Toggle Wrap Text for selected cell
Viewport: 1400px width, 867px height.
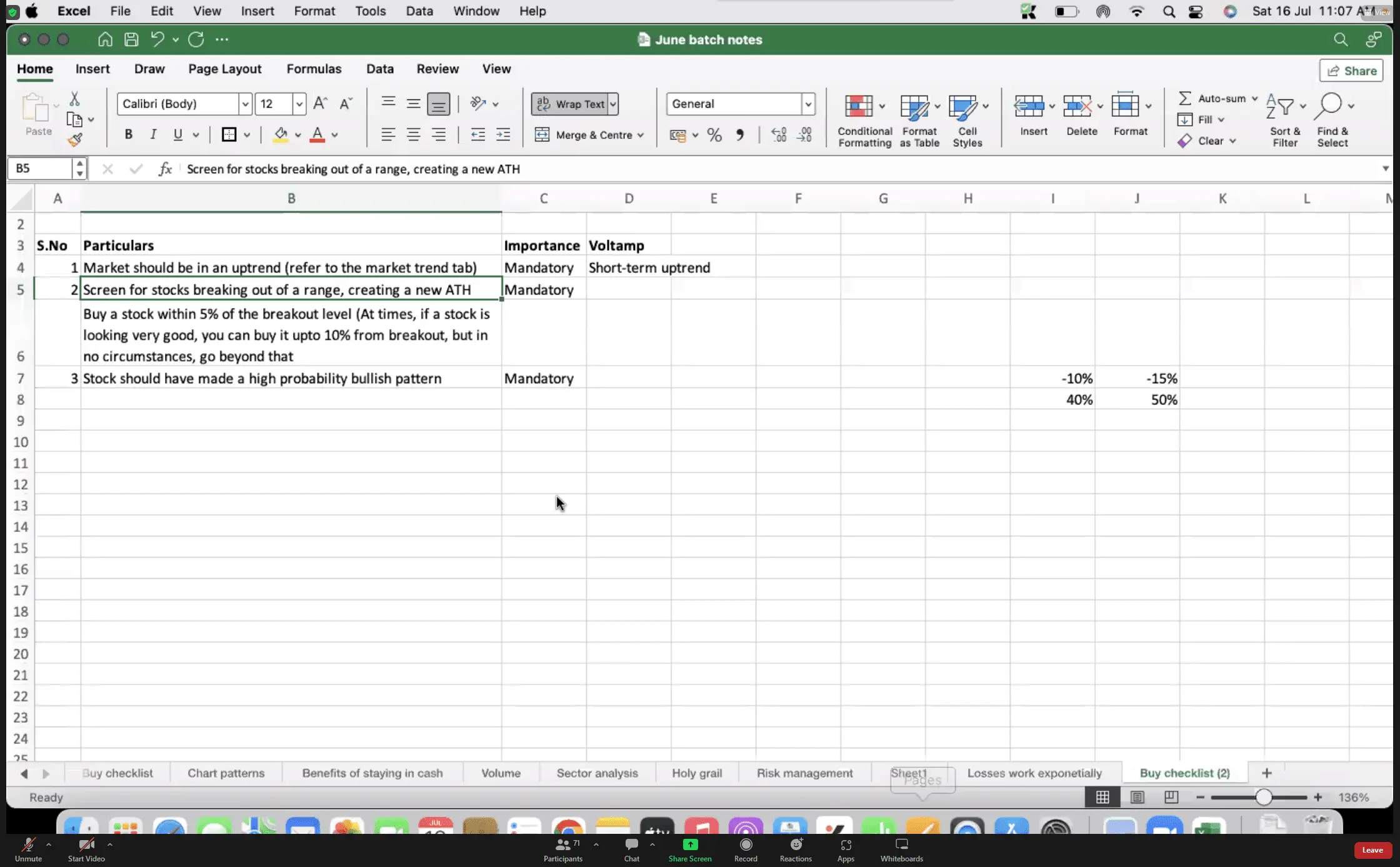coord(570,104)
